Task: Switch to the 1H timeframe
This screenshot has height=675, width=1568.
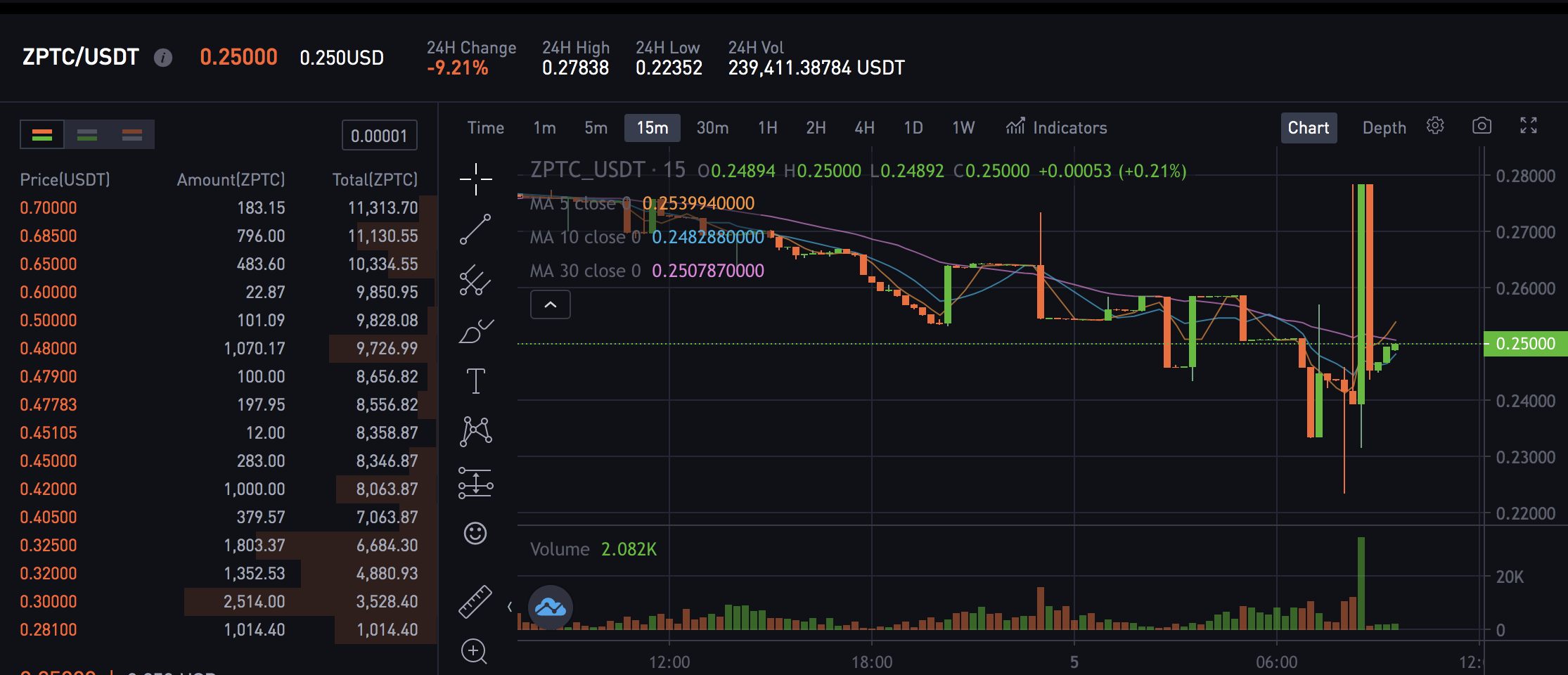Action: (x=767, y=128)
